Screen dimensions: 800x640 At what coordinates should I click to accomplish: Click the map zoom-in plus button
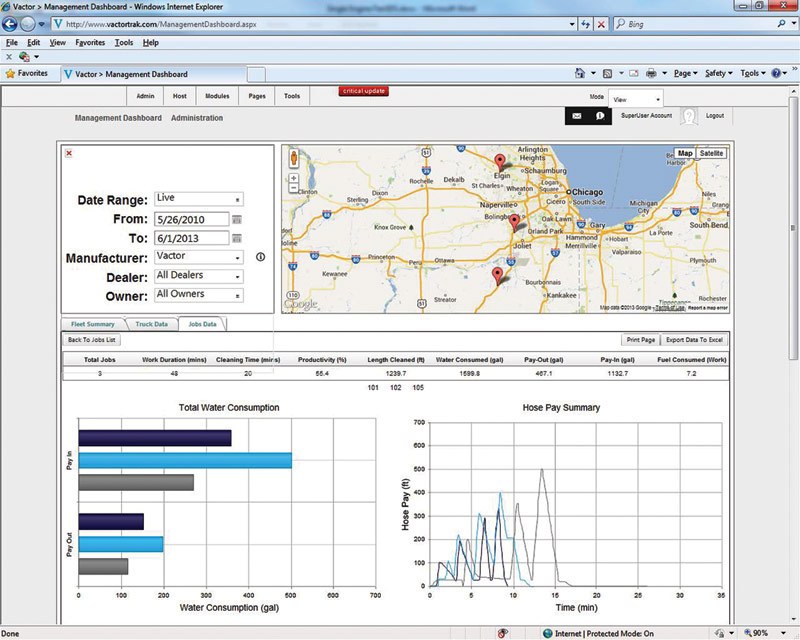[294, 179]
